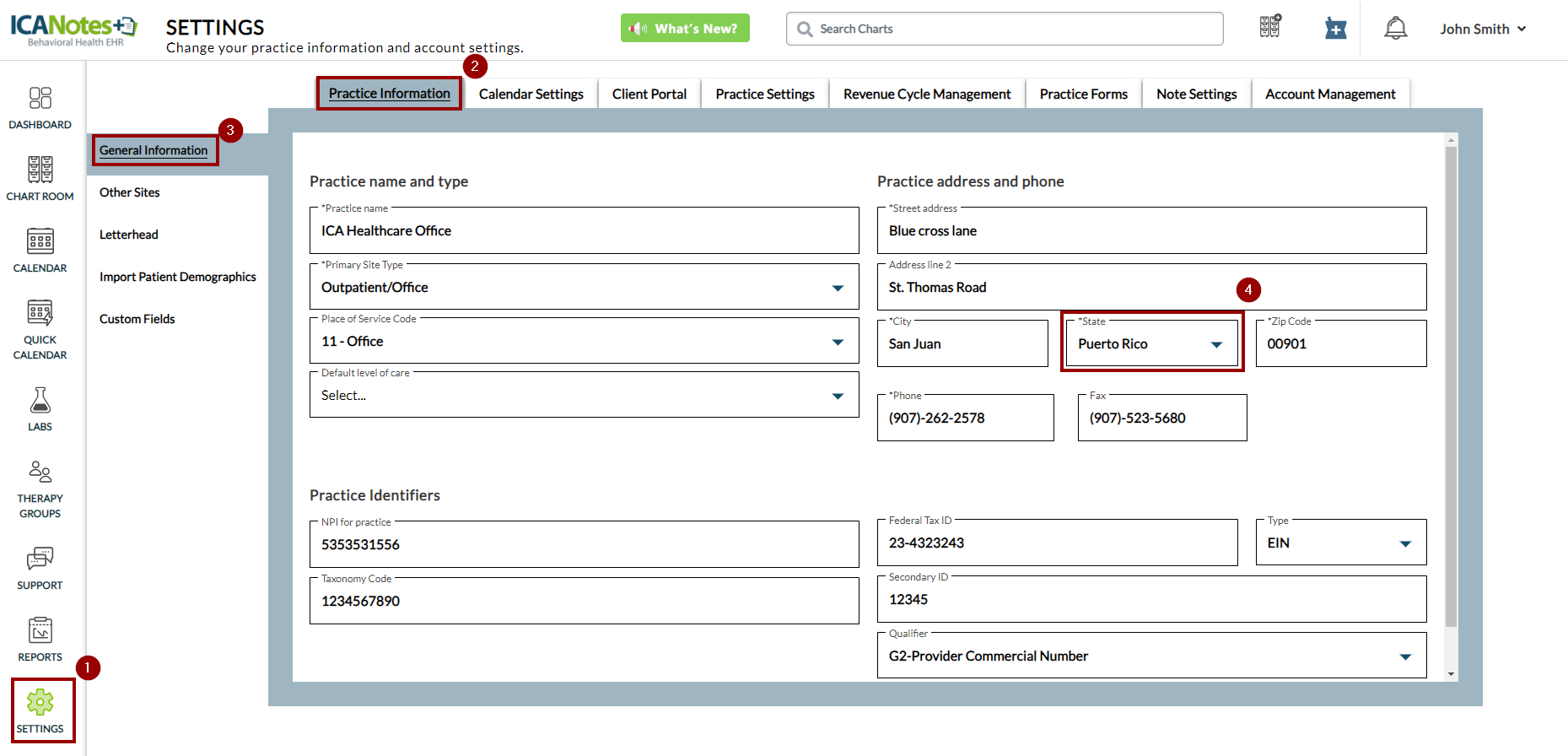
Task: Click the Support chat icon
Action: (x=40, y=559)
